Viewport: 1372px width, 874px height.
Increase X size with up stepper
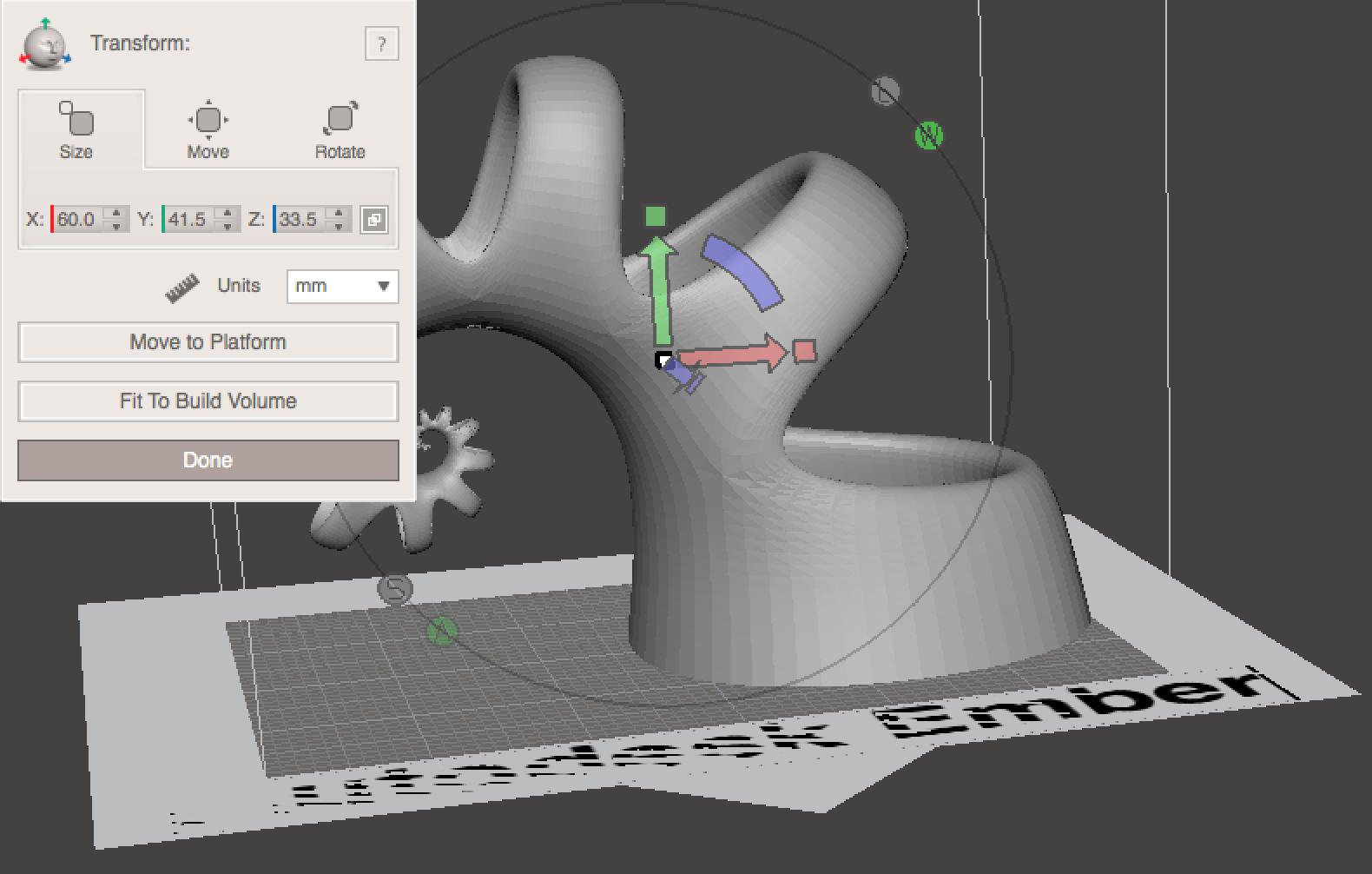(116, 213)
